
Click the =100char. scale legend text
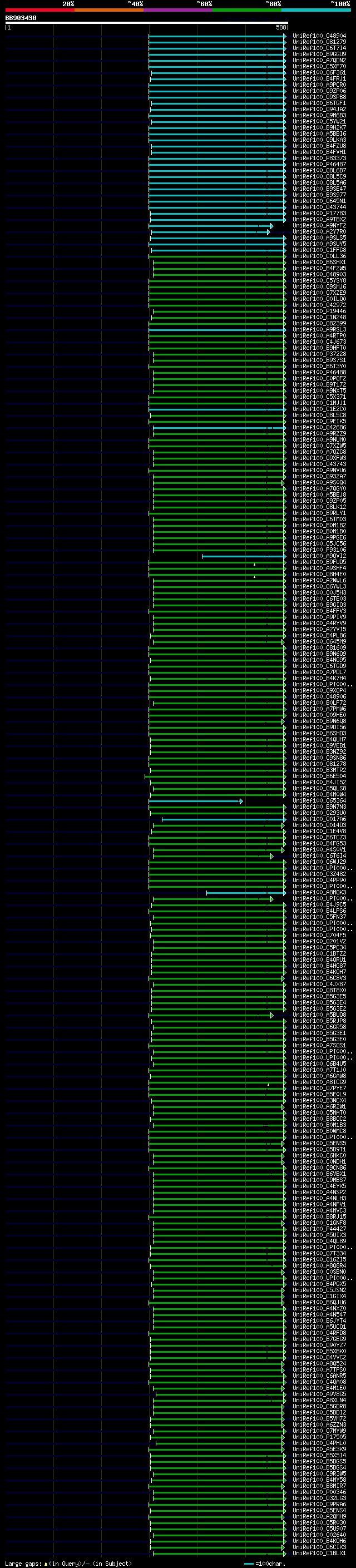click(x=270, y=1563)
